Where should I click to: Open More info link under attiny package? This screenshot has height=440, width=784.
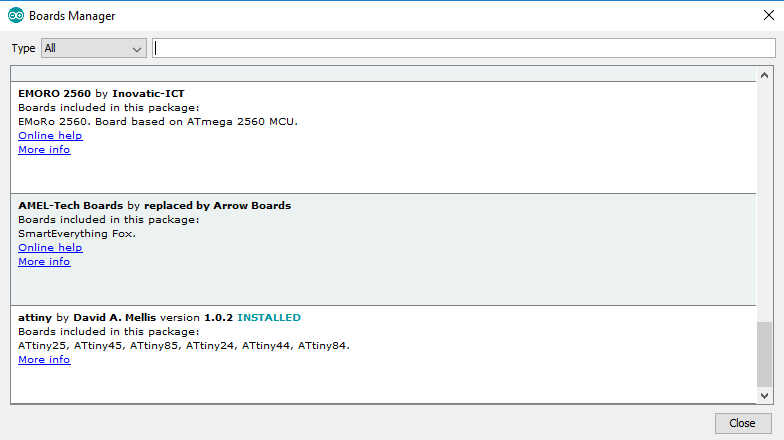44,360
